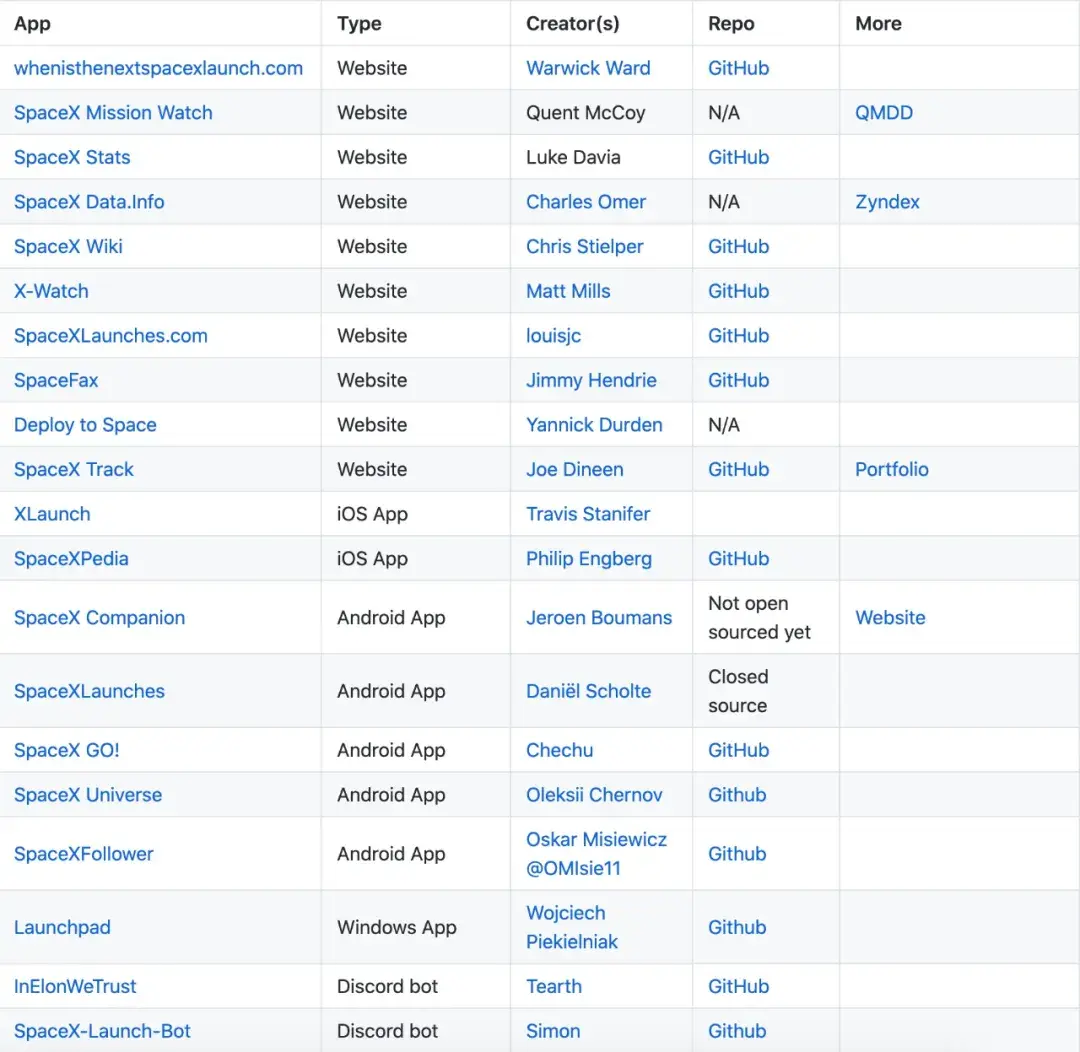
Task: Click creator Philip Engberg
Action: point(589,559)
